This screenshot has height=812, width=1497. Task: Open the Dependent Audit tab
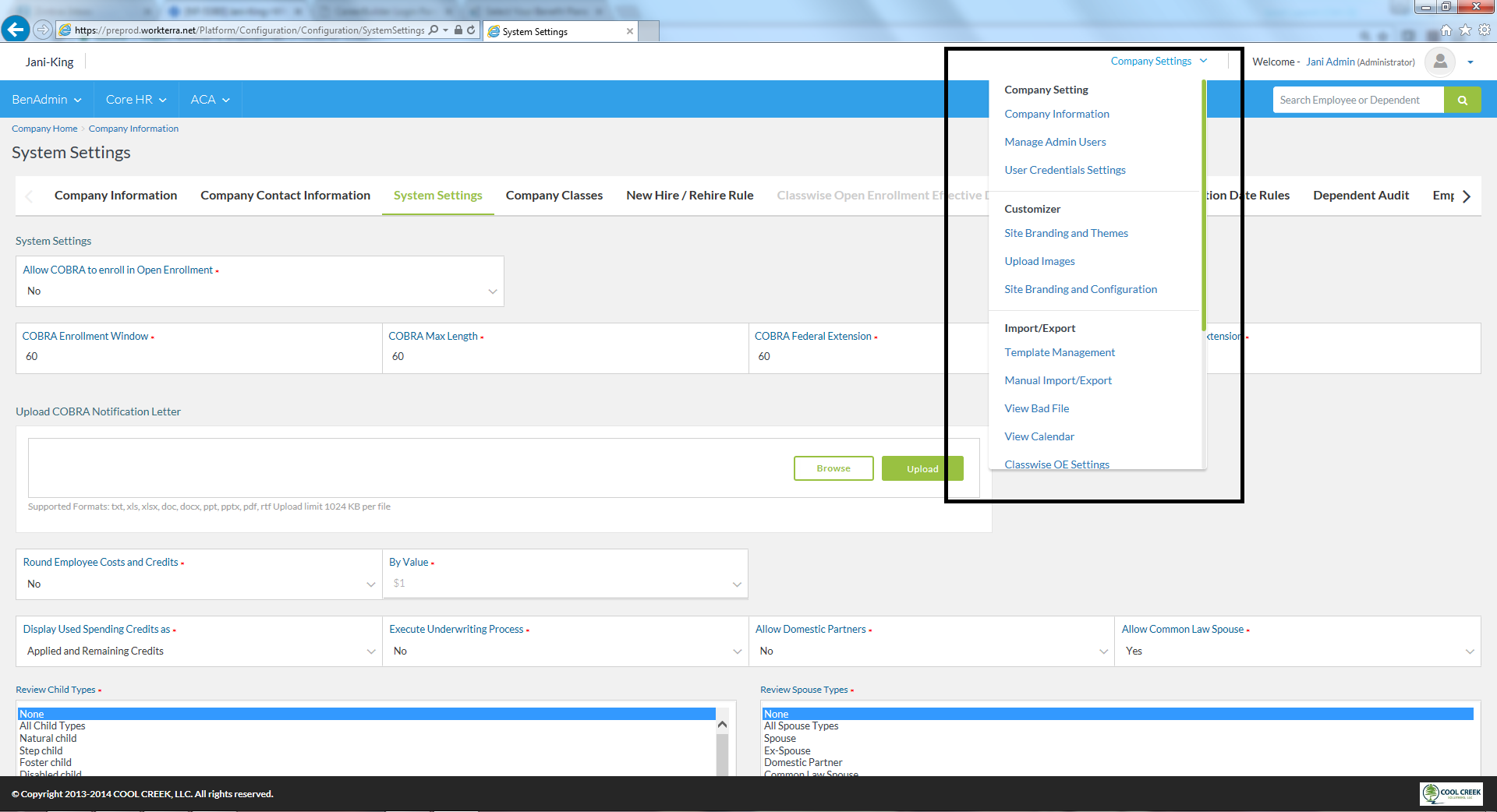(x=1361, y=196)
